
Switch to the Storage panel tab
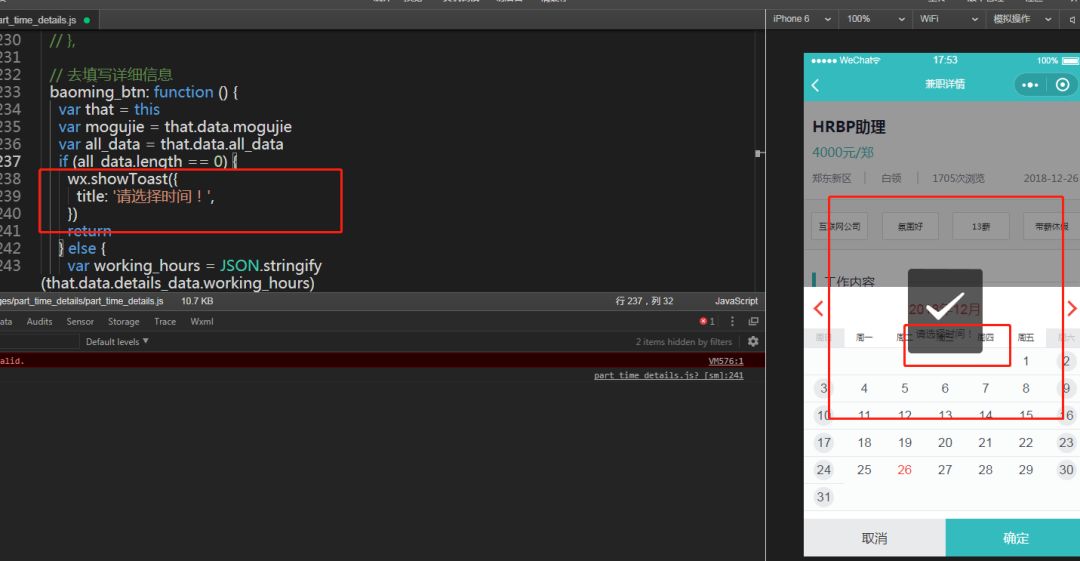pyautogui.click(x=123, y=322)
